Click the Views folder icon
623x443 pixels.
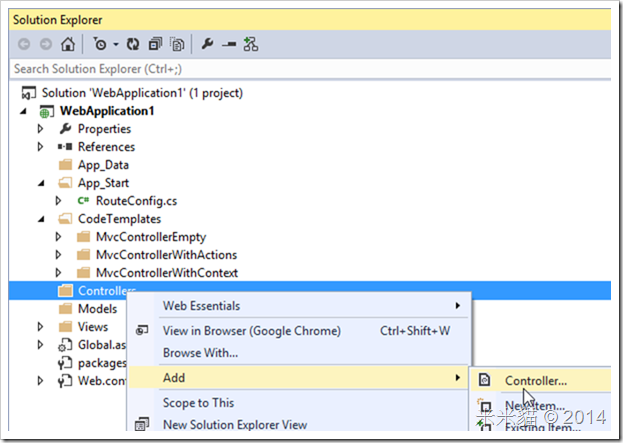pos(65,327)
